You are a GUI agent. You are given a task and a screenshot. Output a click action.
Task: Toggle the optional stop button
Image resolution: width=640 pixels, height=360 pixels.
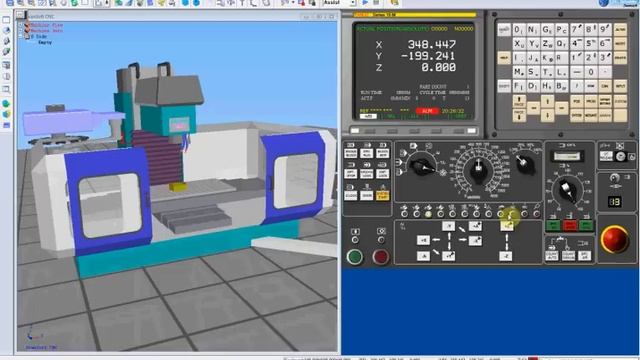(351, 174)
